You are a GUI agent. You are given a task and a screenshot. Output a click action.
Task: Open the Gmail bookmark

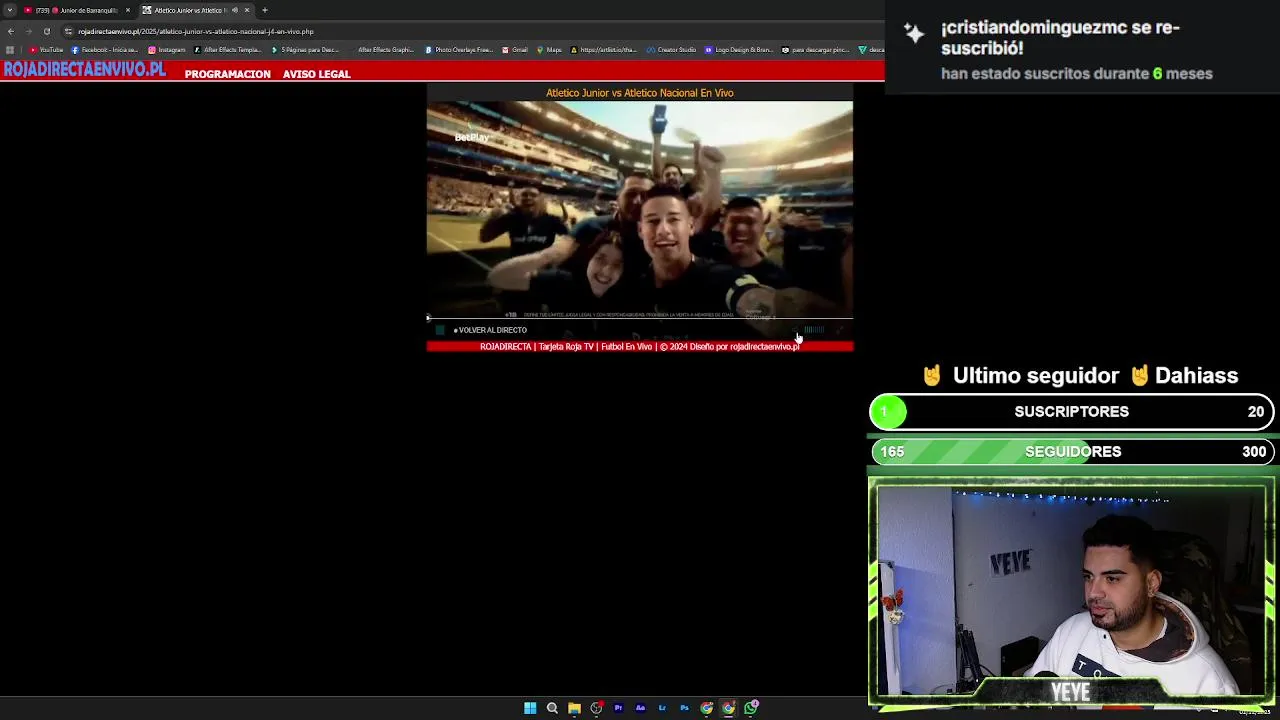[x=515, y=49]
